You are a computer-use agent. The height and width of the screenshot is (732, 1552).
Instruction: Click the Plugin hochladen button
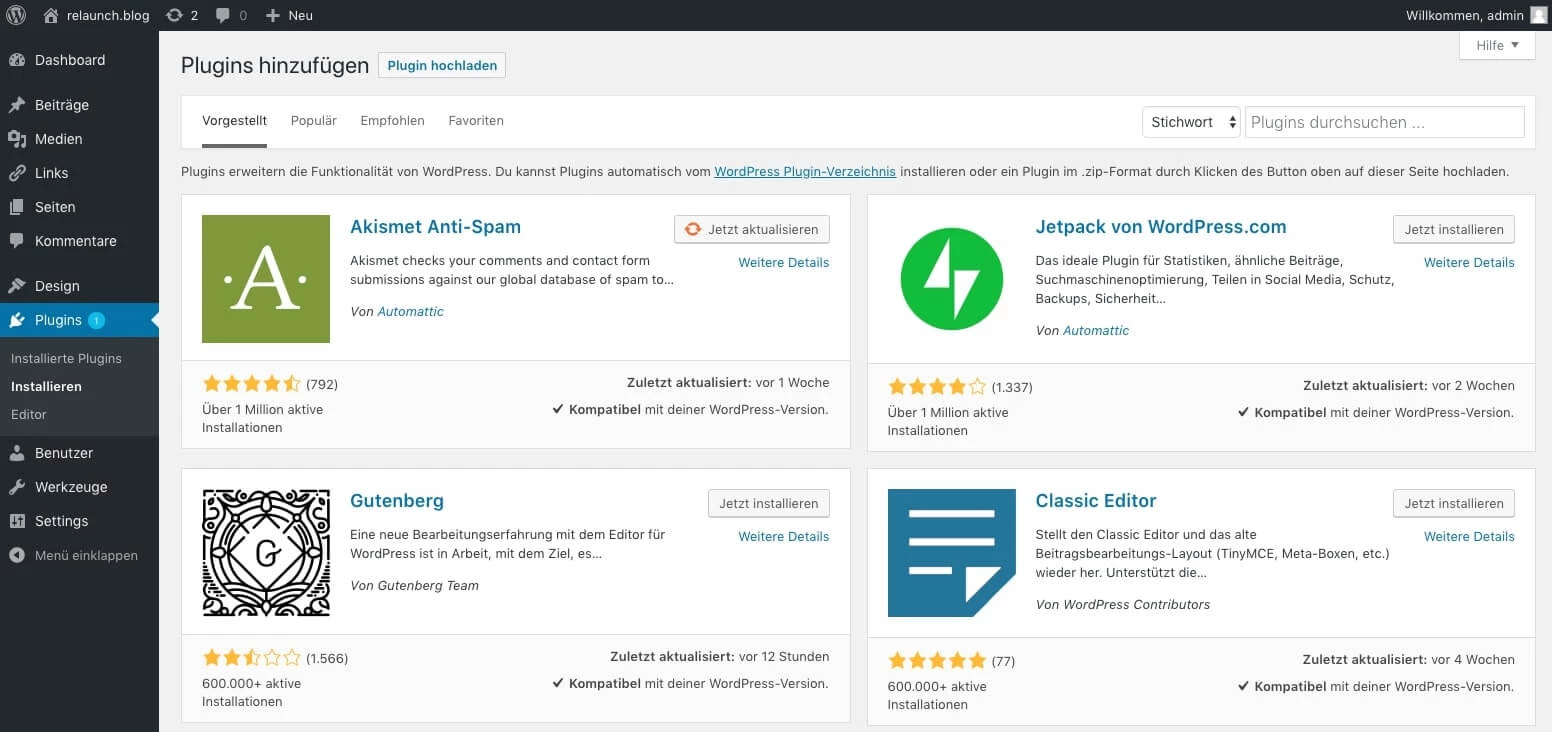[442, 65]
